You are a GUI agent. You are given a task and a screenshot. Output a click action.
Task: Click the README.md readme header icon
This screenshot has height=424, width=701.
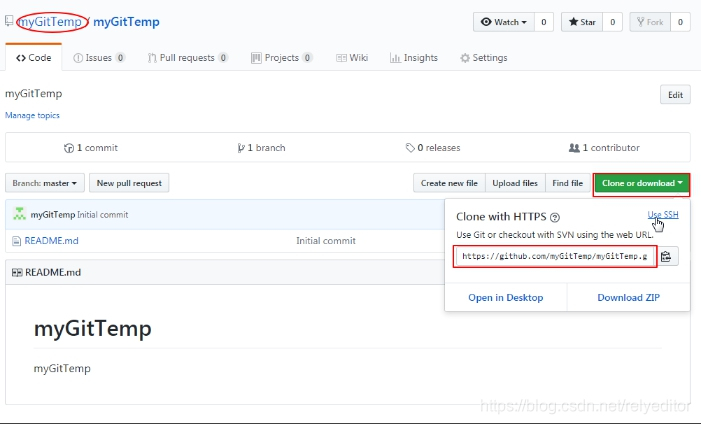(x=17, y=272)
